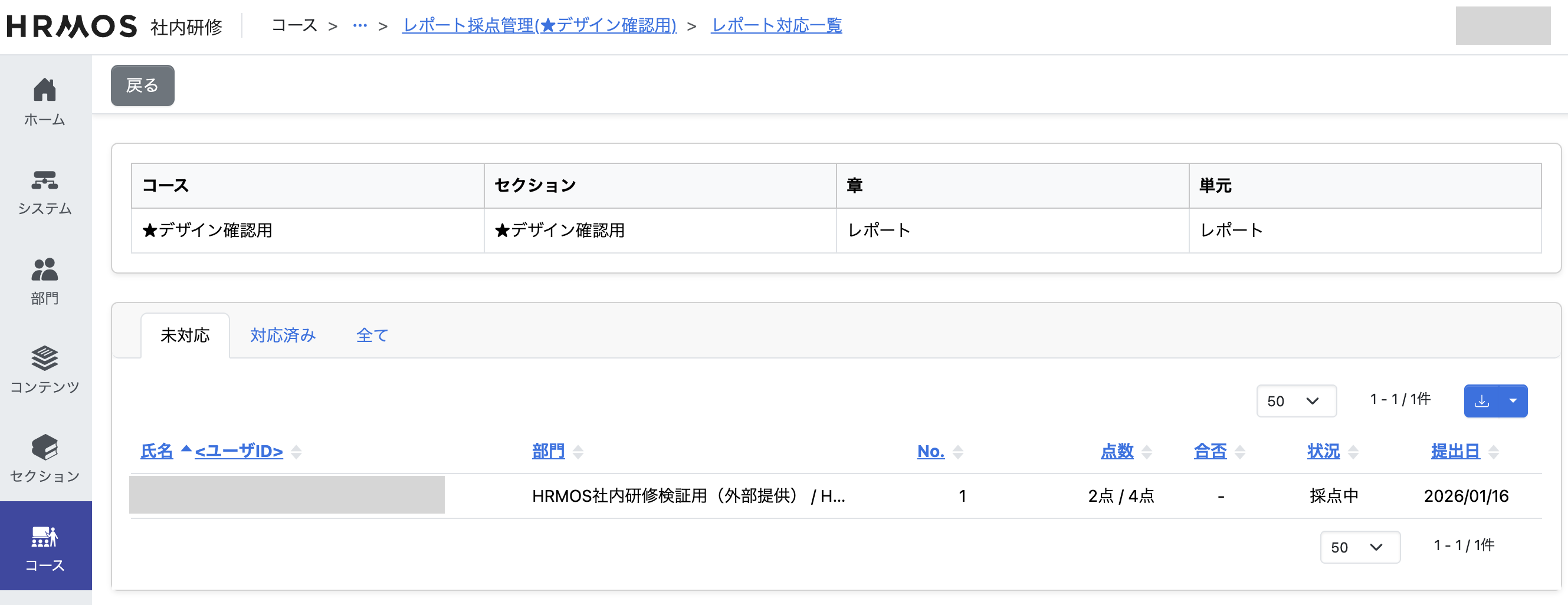The height and width of the screenshot is (605, 1568).
Task: Click the 戻る button
Action: click(142, 86)
